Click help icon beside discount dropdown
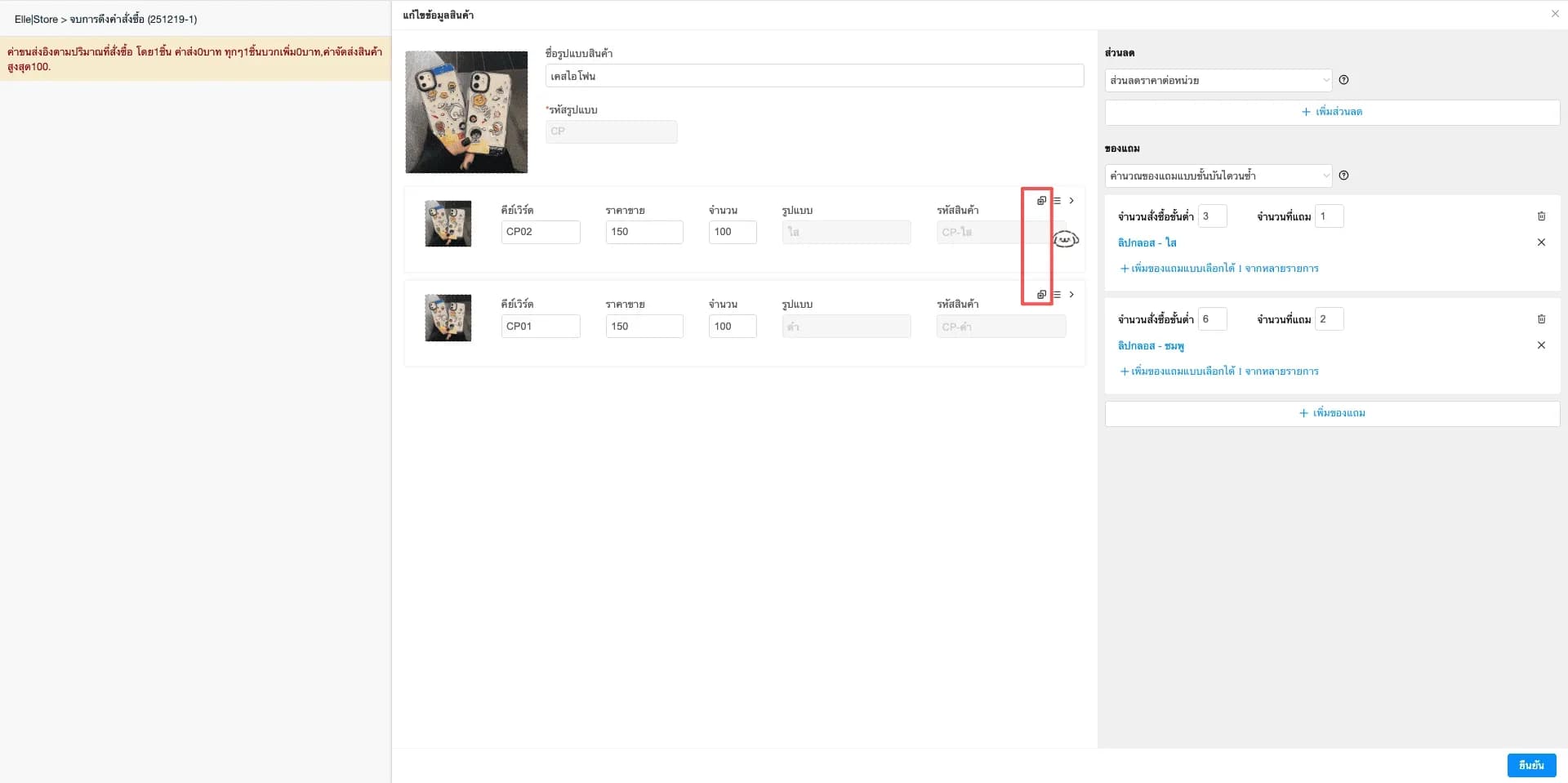The height and width of the screenshot is (783, 1568). pos(1343,80)
